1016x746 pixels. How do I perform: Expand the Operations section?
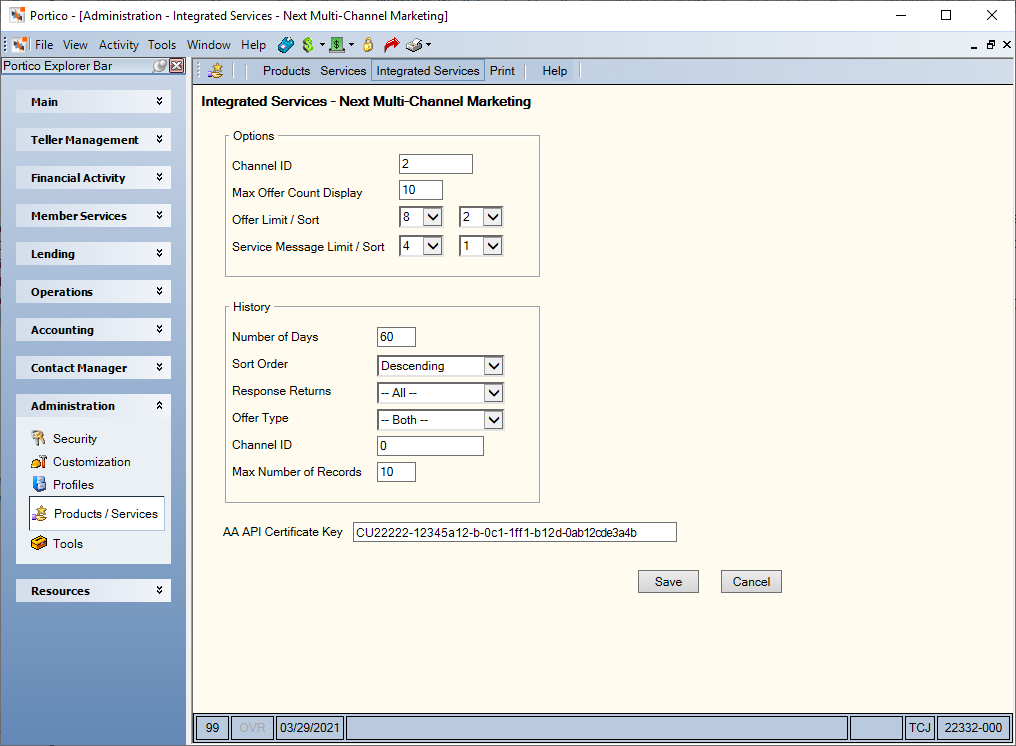[x=93, y=292]
